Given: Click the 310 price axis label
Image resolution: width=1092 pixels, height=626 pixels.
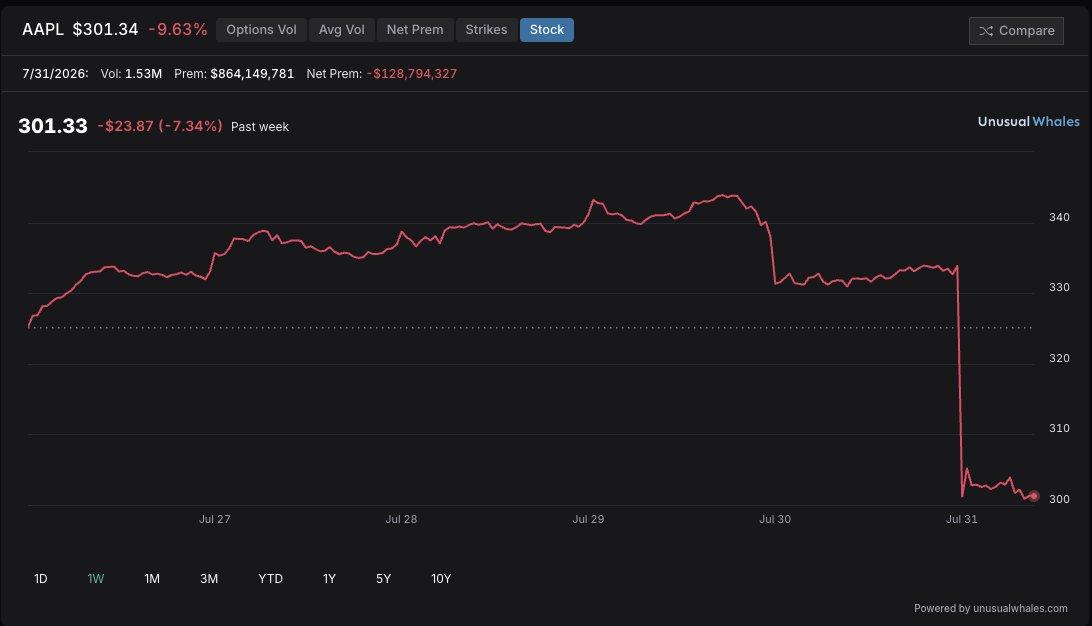Looking at the screenshot, I should [1059, 428].
